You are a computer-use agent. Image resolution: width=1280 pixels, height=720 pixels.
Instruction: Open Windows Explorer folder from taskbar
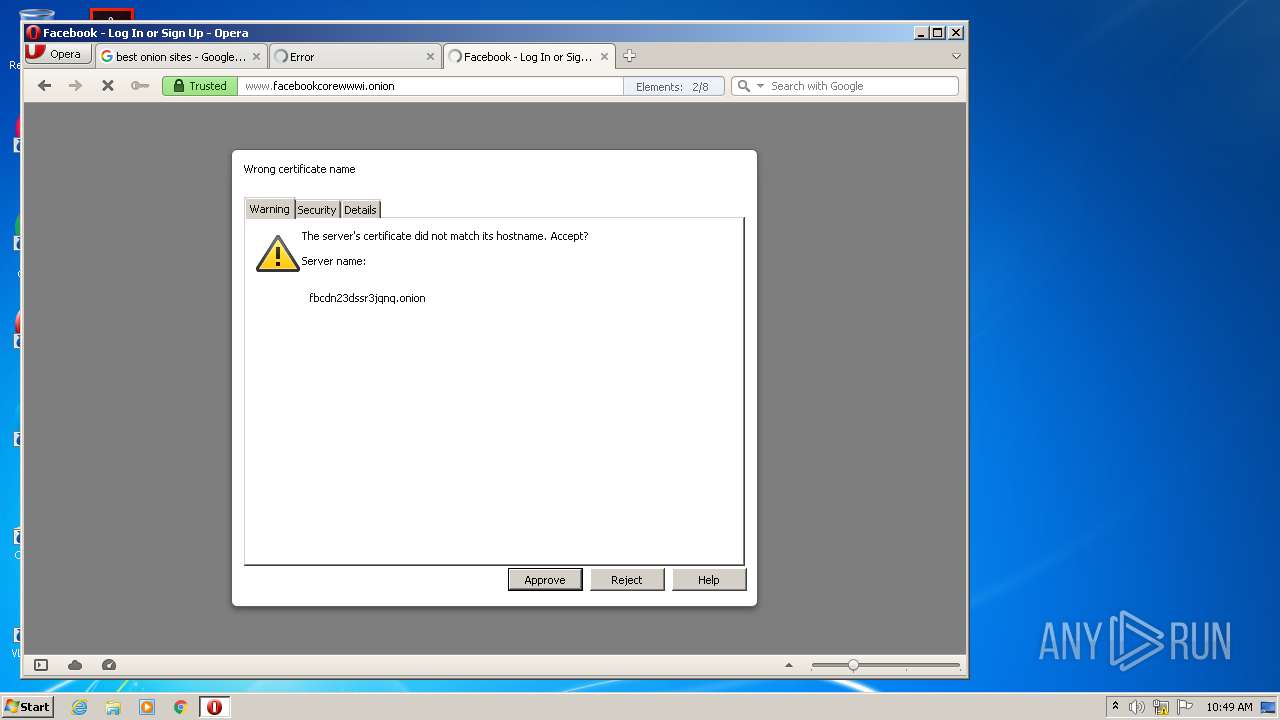point(113,707)
